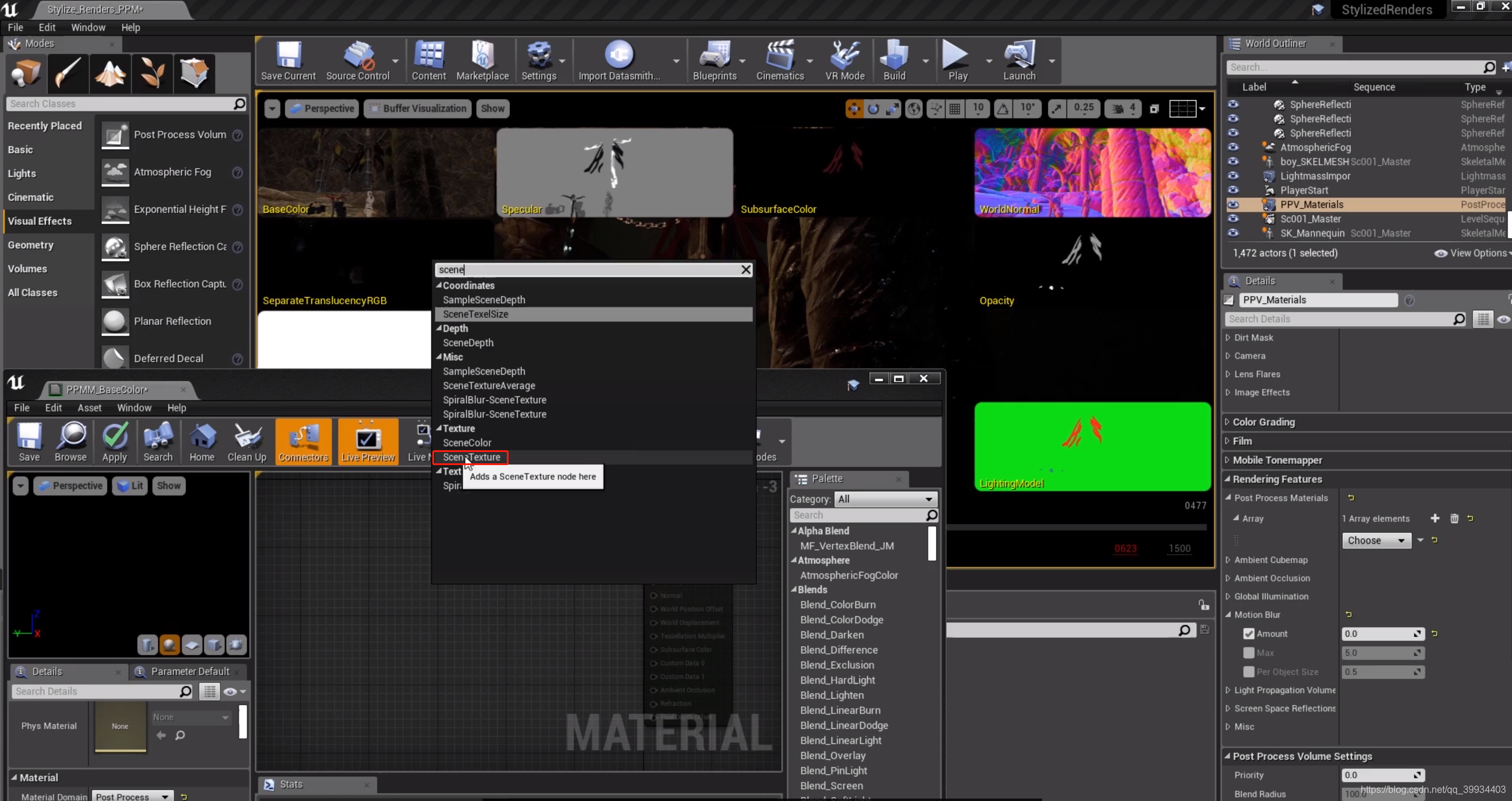Toggle Live Preview in the material editor
This screenshot has height=801, width=1512.
point(367,441)
